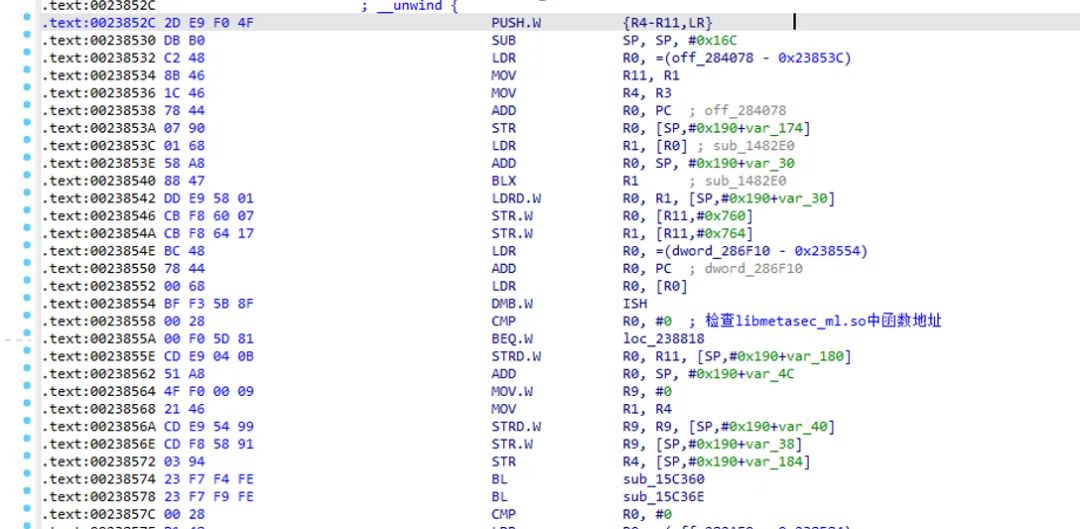Click operand R0, [R0] on LDR line

pos(654,287)
